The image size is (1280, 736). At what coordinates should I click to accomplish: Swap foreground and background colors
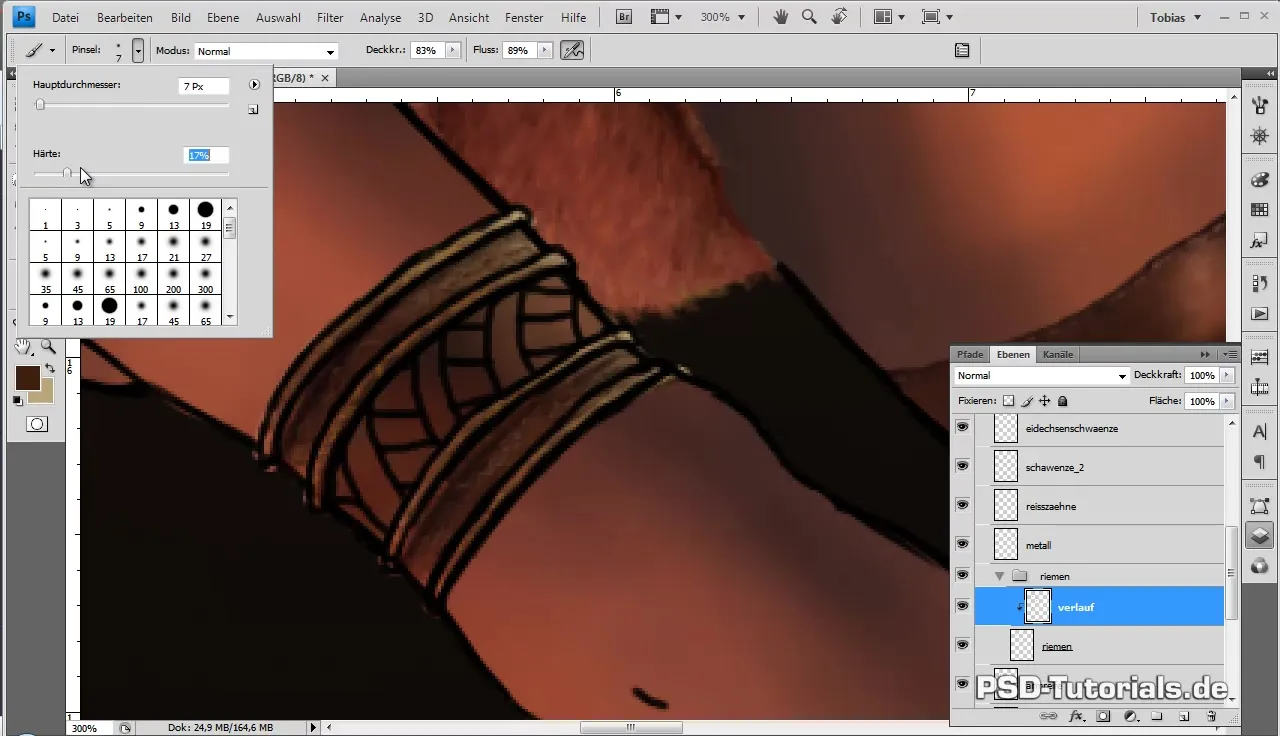pos(50,369)
